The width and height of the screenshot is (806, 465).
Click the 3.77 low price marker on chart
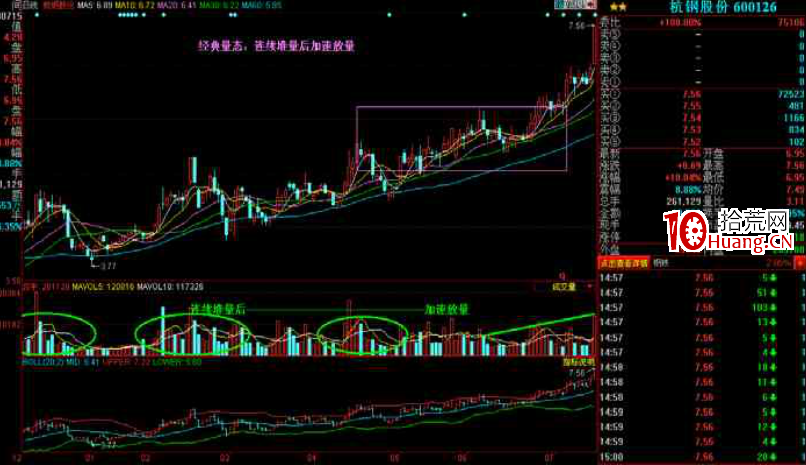pos(108,266)
